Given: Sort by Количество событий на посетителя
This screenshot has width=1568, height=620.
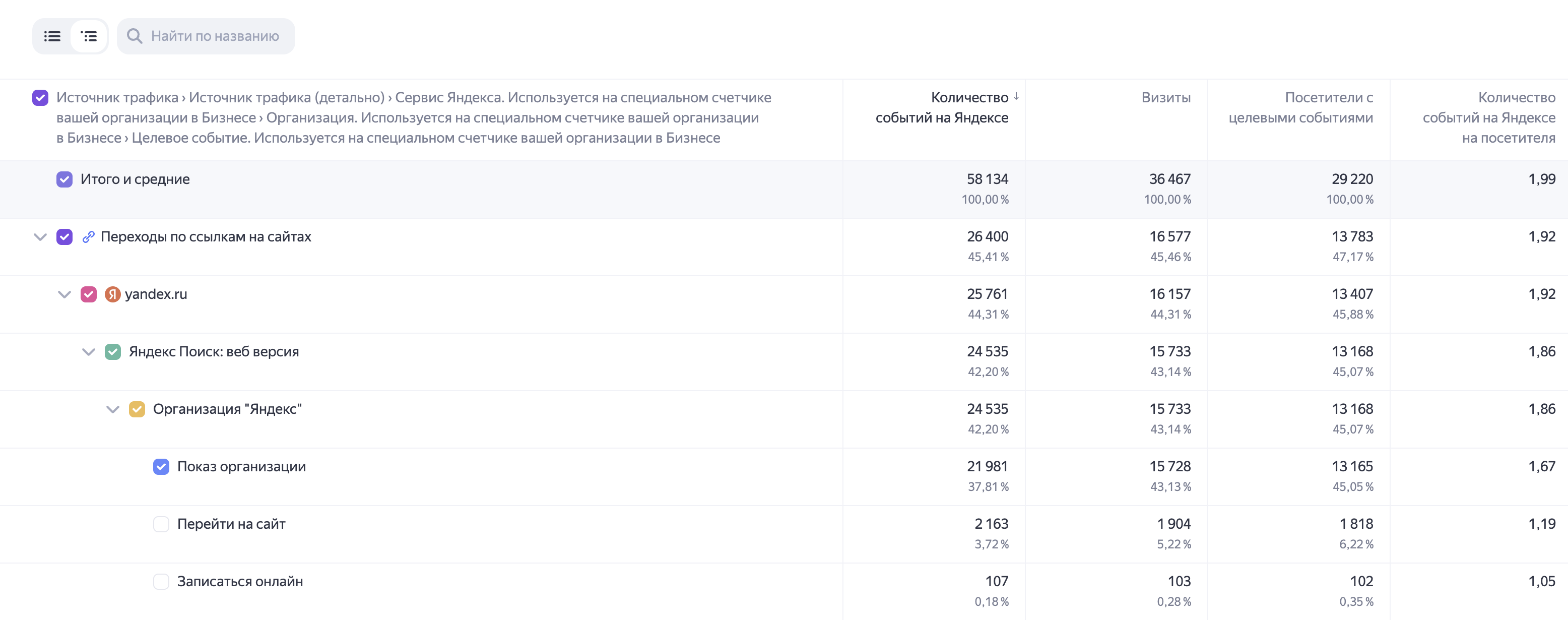Looking at the screenshot, I should (x=1489, y=117).
